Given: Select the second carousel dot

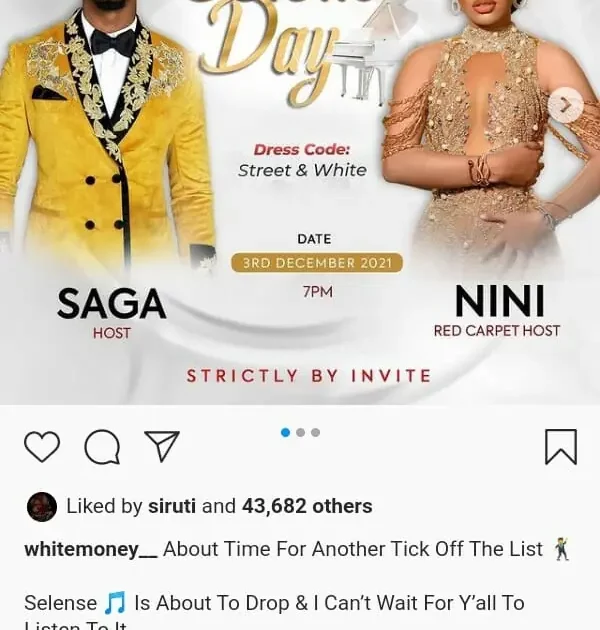Looking at the screenshot, I should 300,432.
